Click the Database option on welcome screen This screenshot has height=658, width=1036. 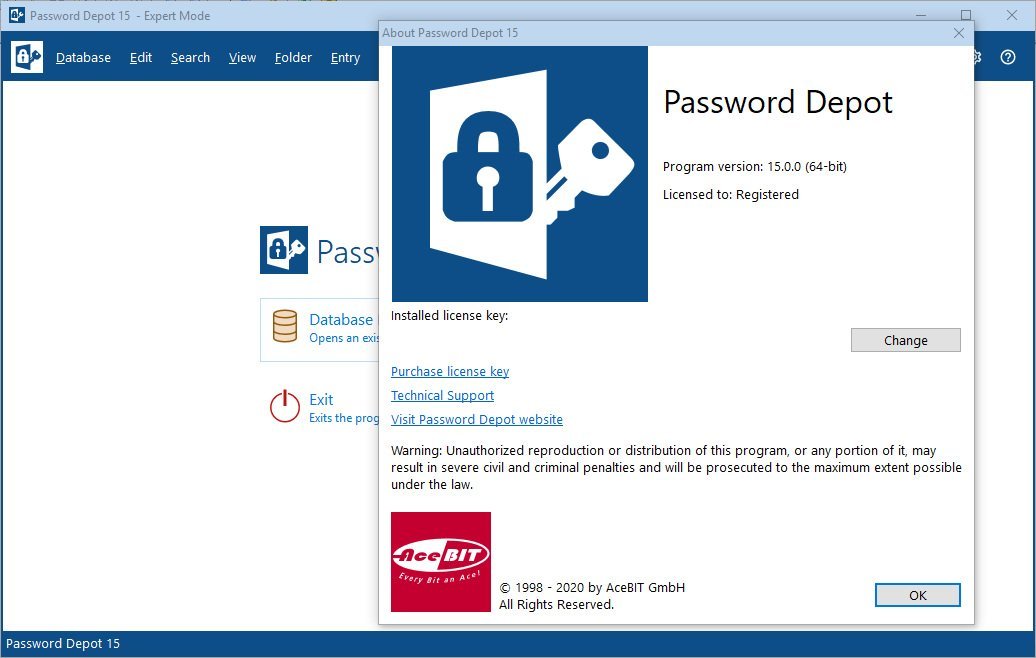tap(320, 330)
